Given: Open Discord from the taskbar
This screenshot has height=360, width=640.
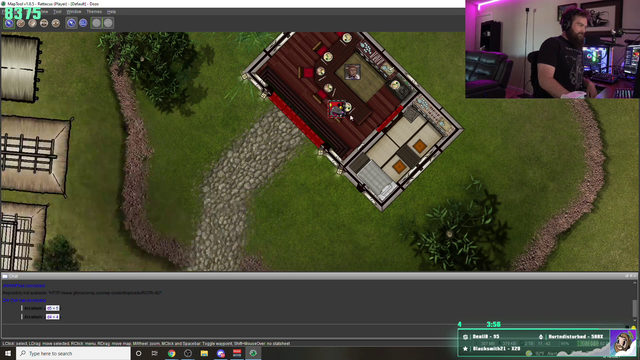Looking at the screenshot, I should coord(221,353).
